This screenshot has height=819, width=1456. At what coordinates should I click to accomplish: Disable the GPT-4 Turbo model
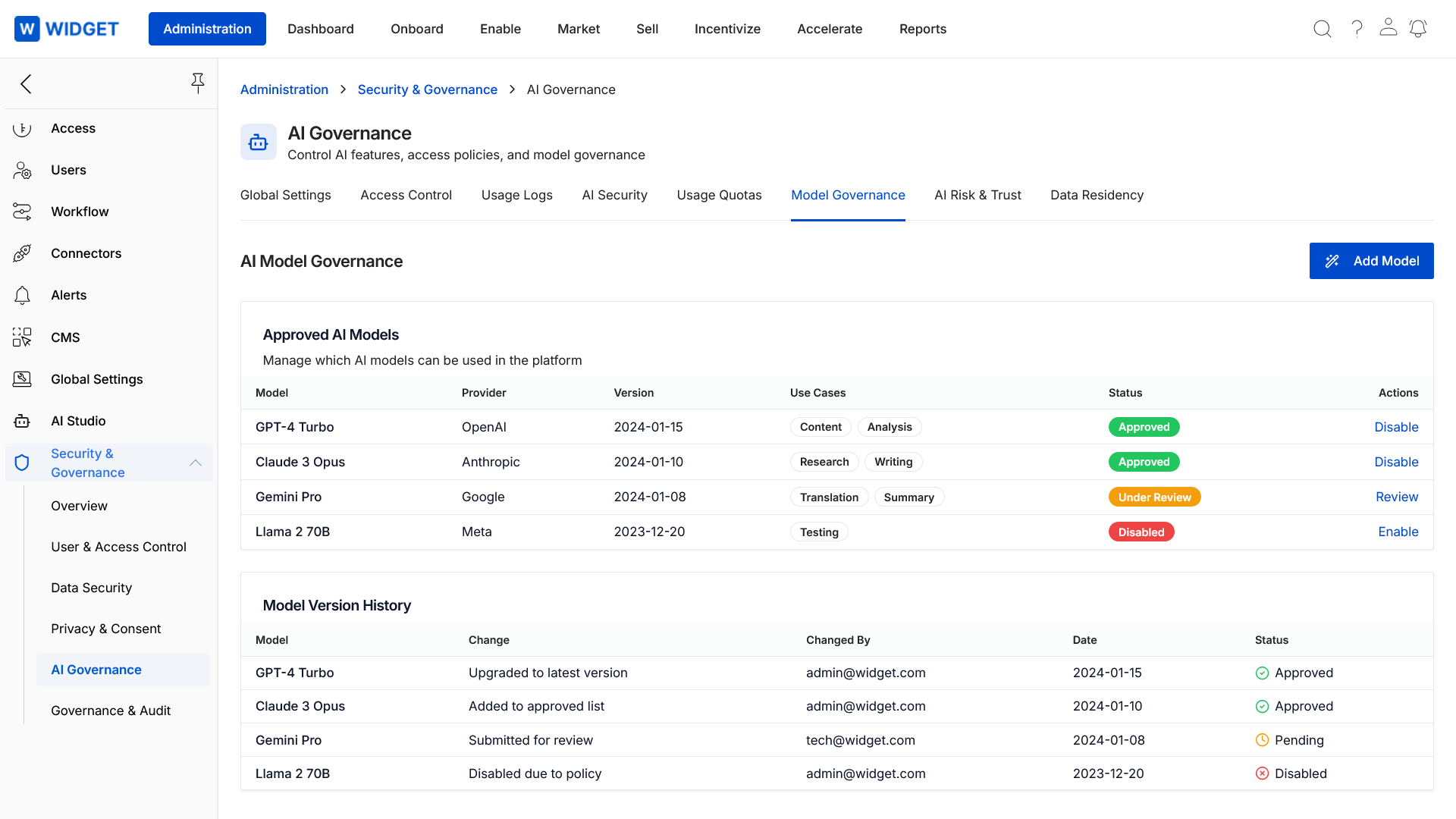coord(1395,427)
